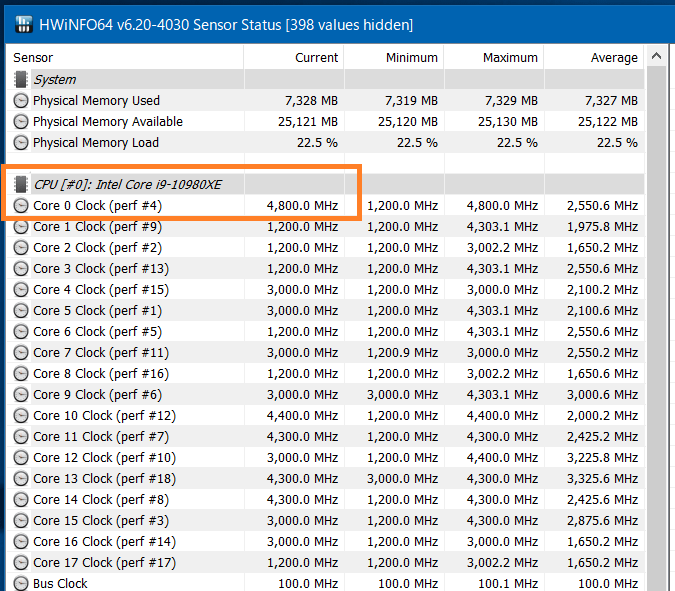Click the sensor icon for Core 6 Clock
The image size is (675, 591).
click(21, 331)
